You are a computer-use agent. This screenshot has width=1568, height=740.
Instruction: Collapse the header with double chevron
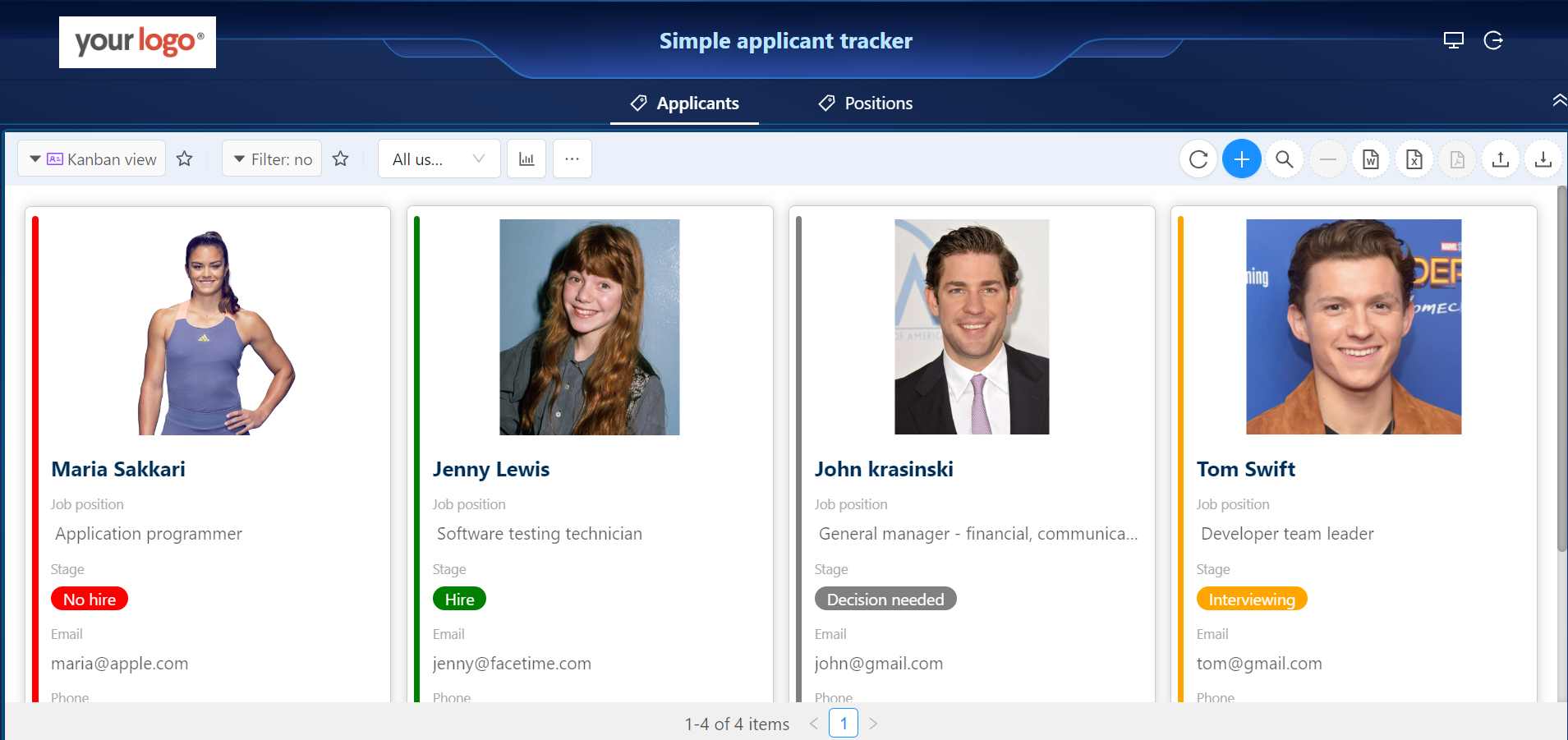click(1559, 100)
